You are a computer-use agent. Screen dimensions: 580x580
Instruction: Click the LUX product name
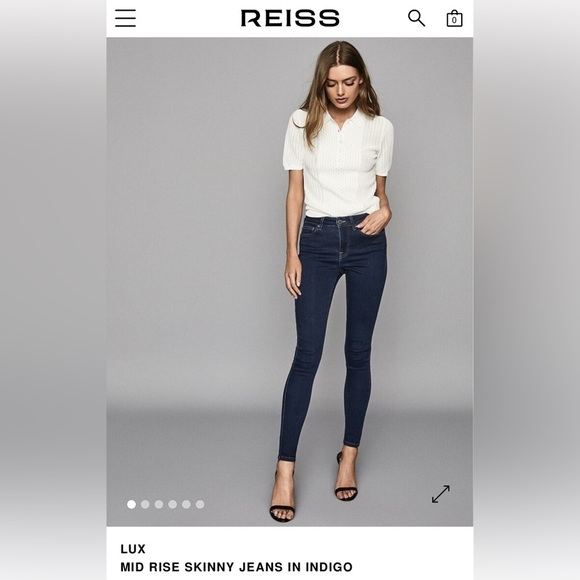click(133, 549)
